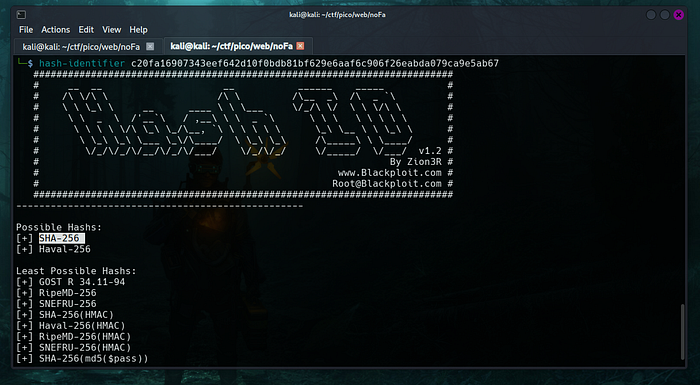Image resolution: width=700 pixels, height=385 pixels.
Task: Click the SHA-256(md5($pass)) entry
Action: tap(93, 359)
